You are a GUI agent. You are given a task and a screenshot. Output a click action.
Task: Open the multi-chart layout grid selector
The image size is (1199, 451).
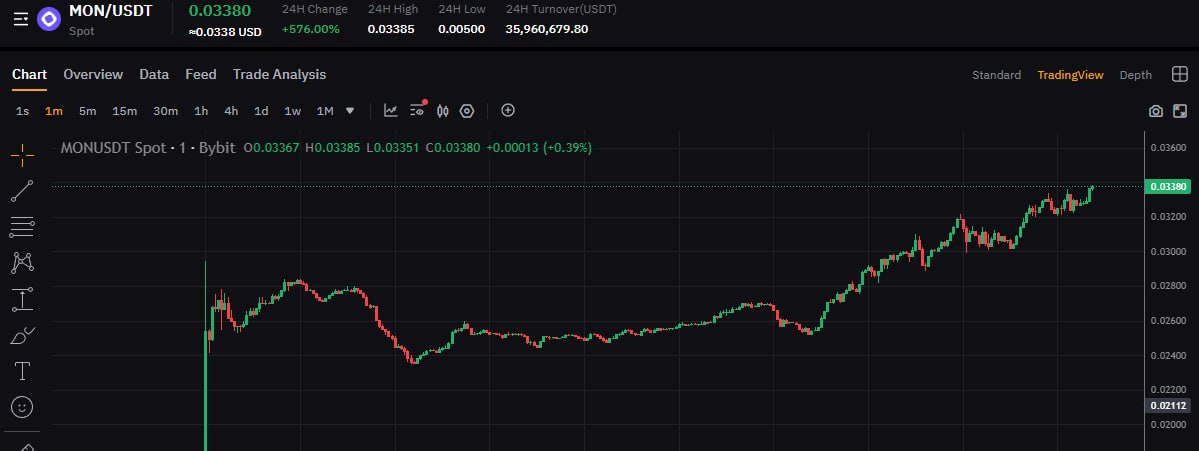pyautogui.click(x=1180, y=74)
